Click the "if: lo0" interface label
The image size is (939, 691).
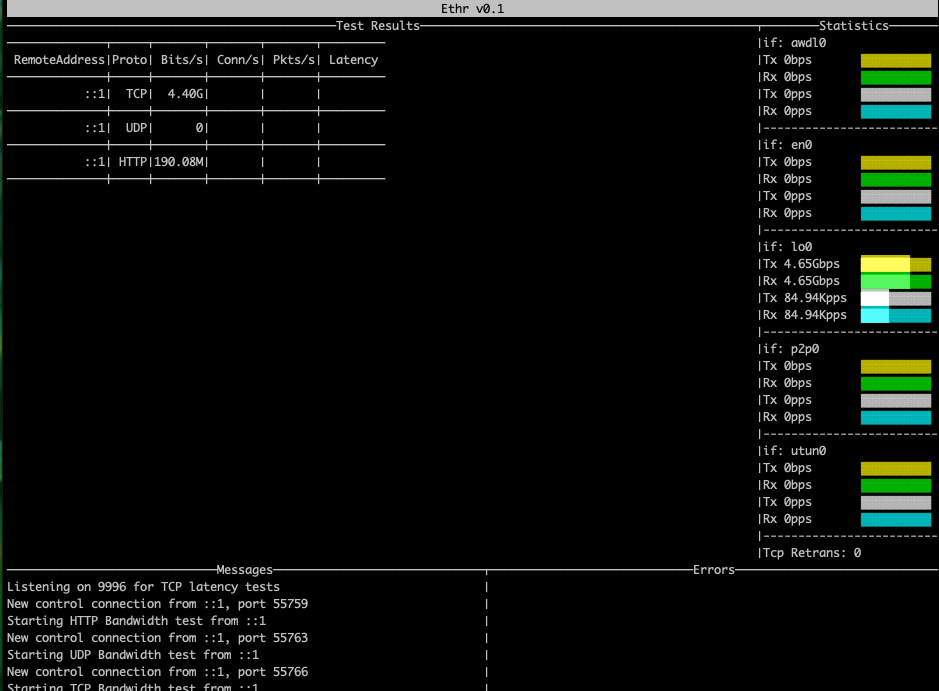787,247
